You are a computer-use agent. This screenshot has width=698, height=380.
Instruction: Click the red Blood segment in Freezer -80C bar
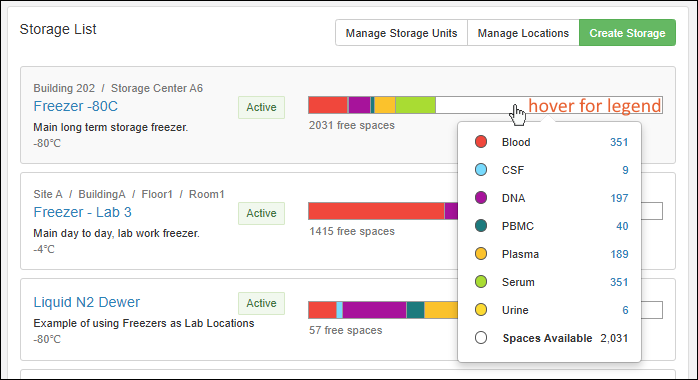tap(328, 105)
